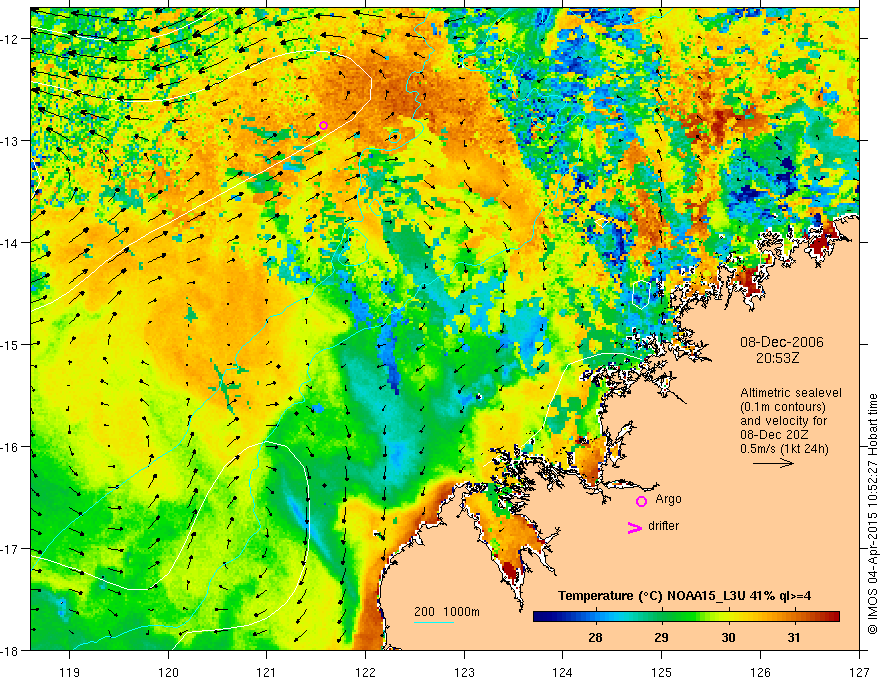Viewport: 880px width, 680px height.
Task: Click the dark red end of the color bar
Action: (x=833, y=617)
